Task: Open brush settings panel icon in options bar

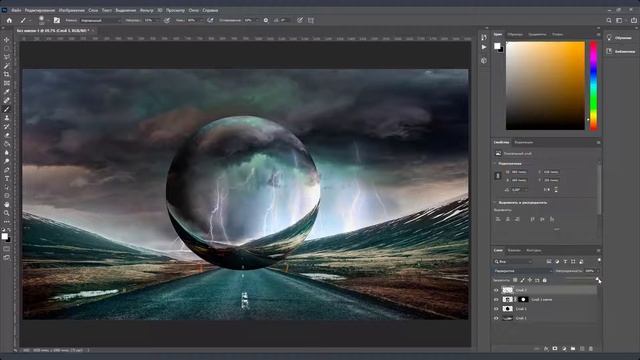Action: pos(57,20)
